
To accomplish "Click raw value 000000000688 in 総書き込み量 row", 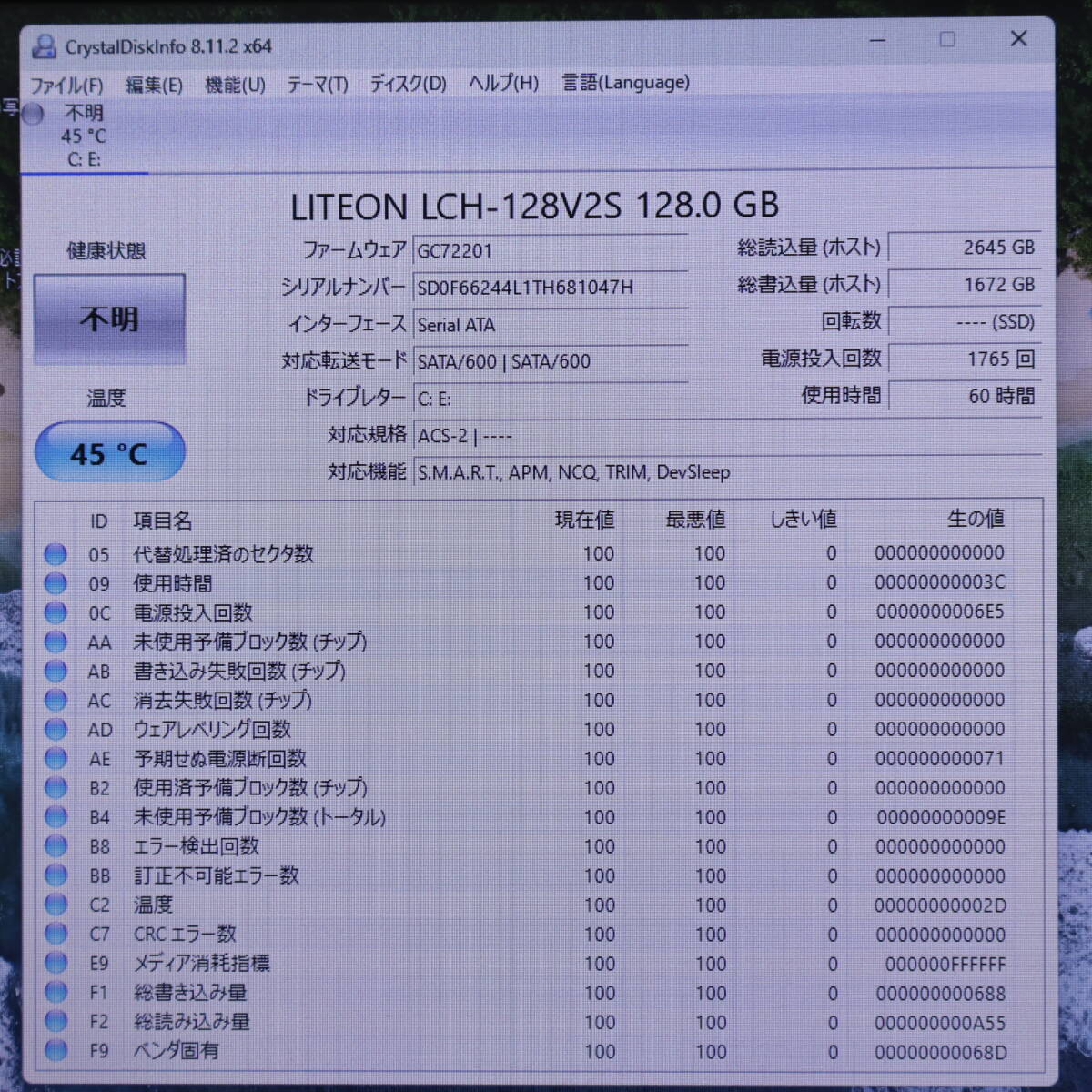I will point(941,994).
